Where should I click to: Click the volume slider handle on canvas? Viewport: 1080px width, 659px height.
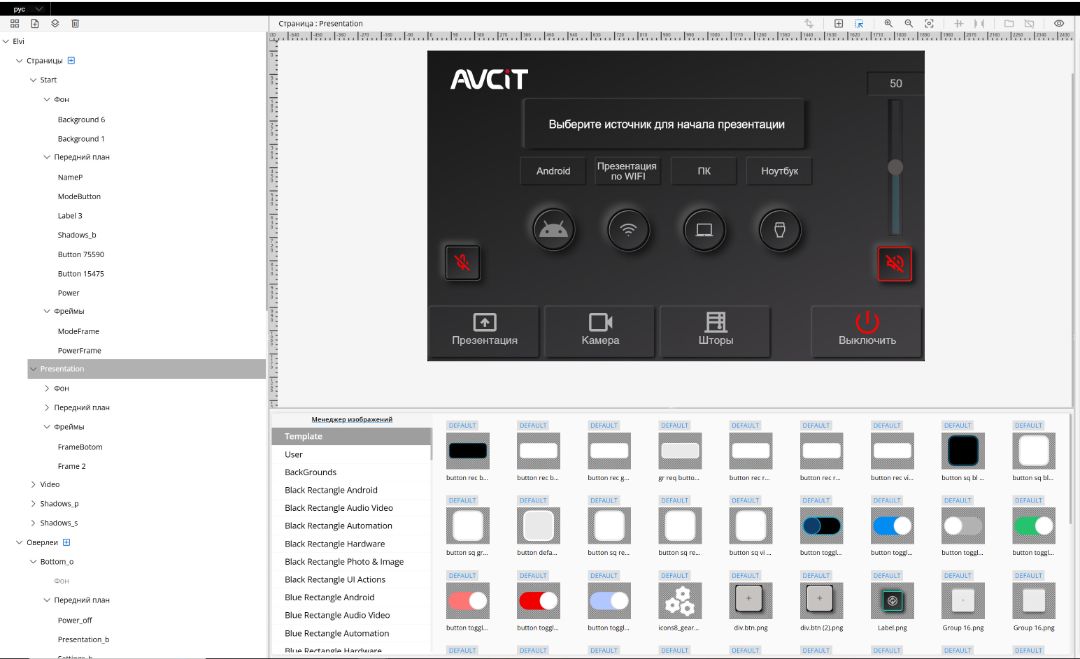(895, 167)
